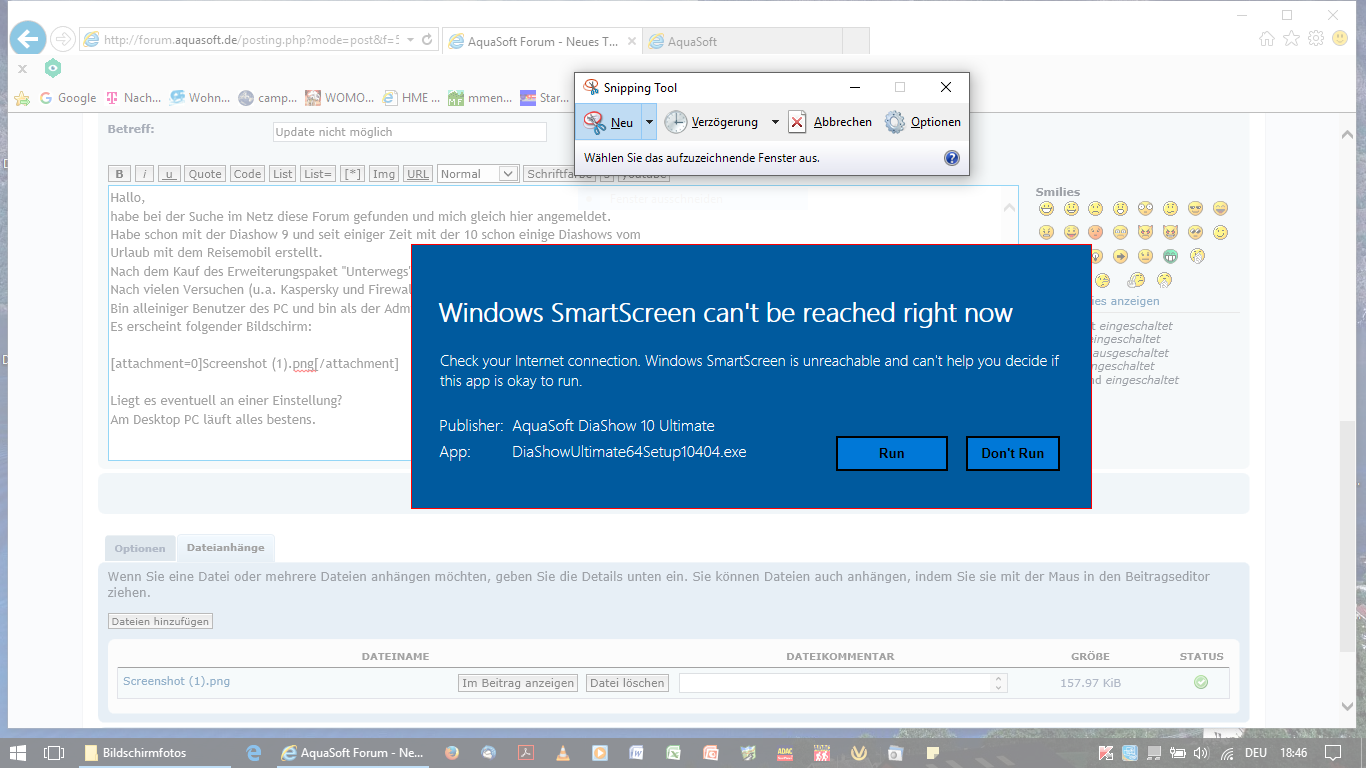This screenshot has height=768, width=1366.
Task: Expand the Verzögerung delay dropdown arrow
Action: tap(775, 122)
